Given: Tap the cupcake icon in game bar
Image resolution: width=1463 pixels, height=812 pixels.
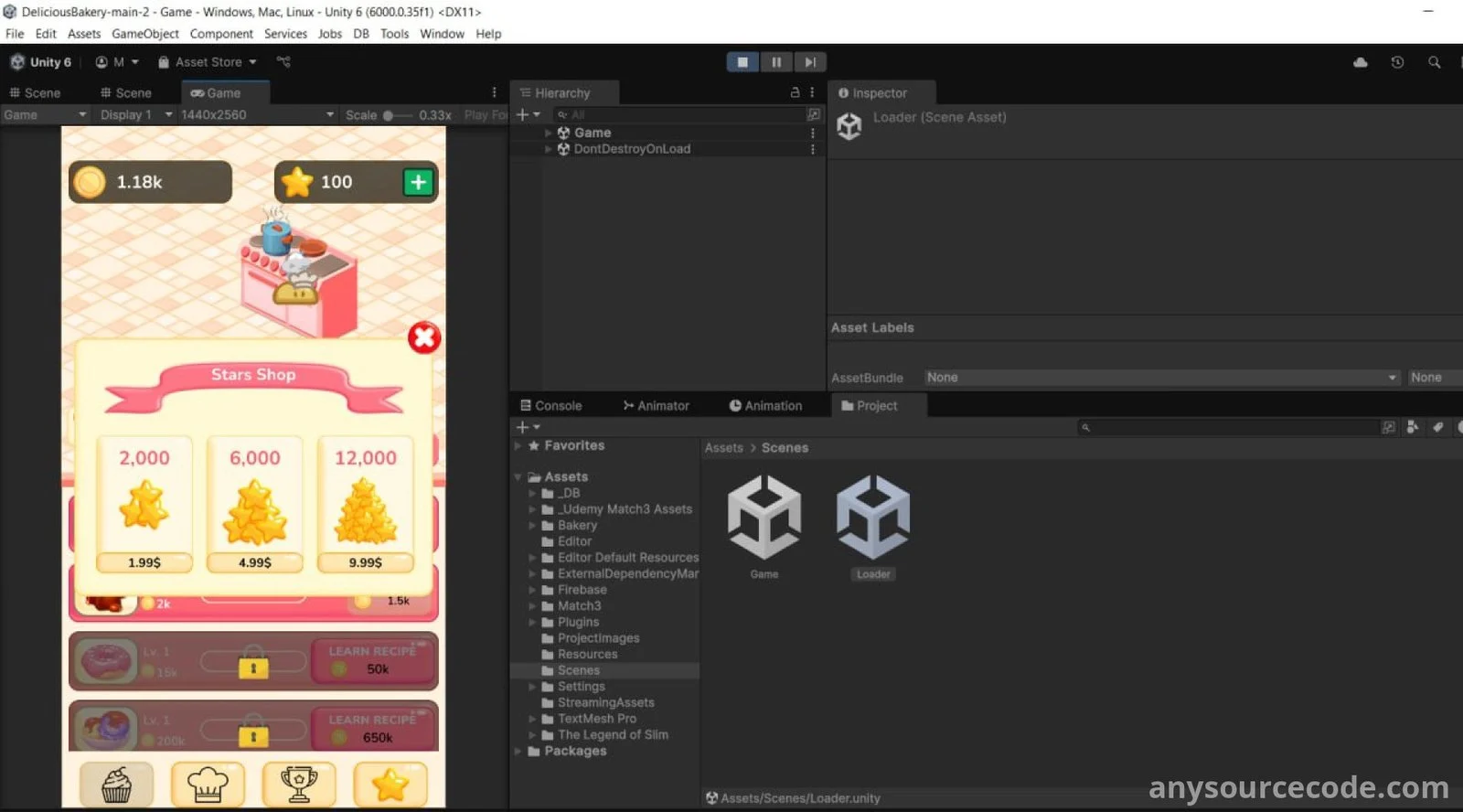Looking at the screenshot, I should point(116,784).
